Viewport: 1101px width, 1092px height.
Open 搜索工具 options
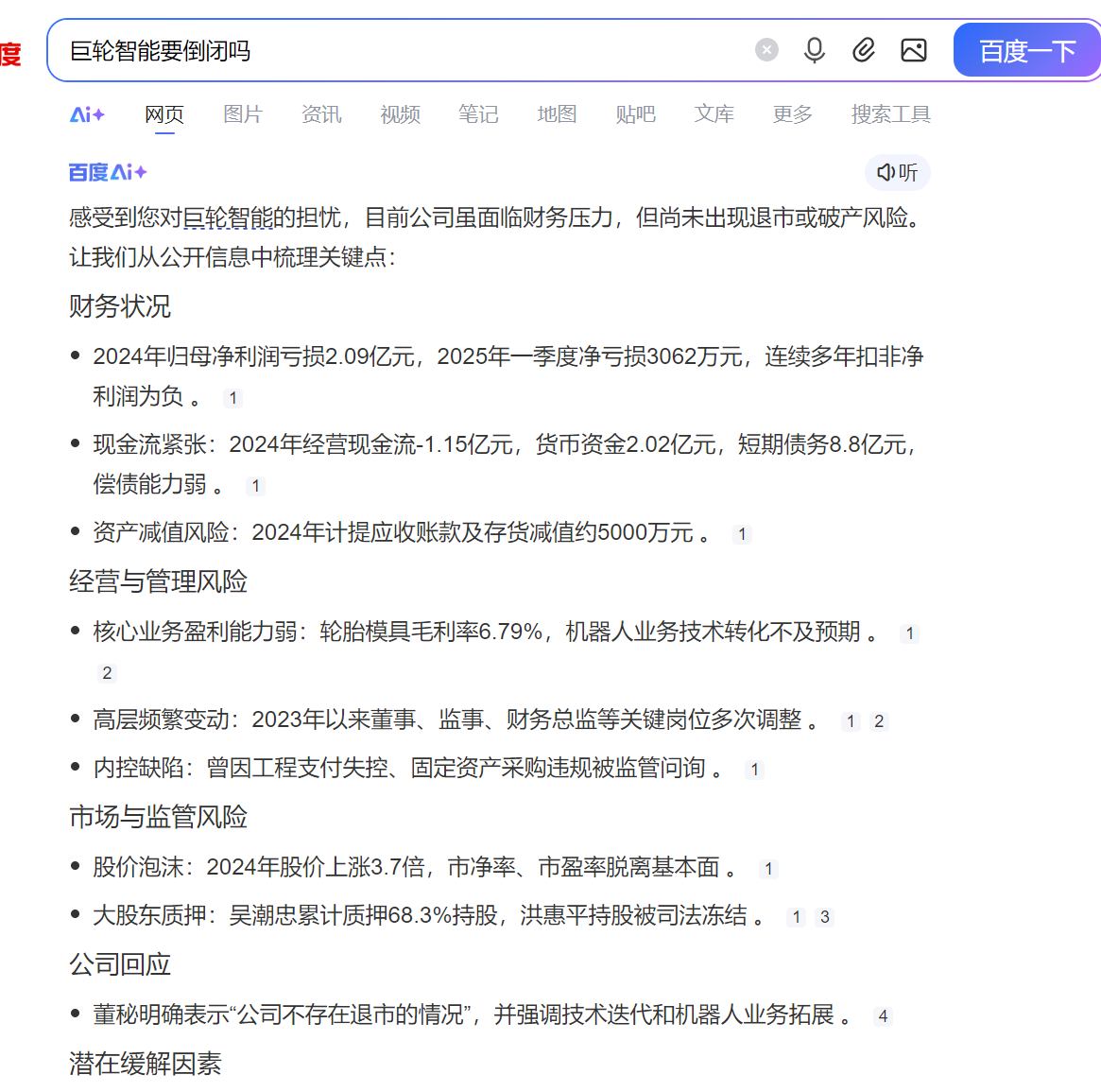pos(891,113)
